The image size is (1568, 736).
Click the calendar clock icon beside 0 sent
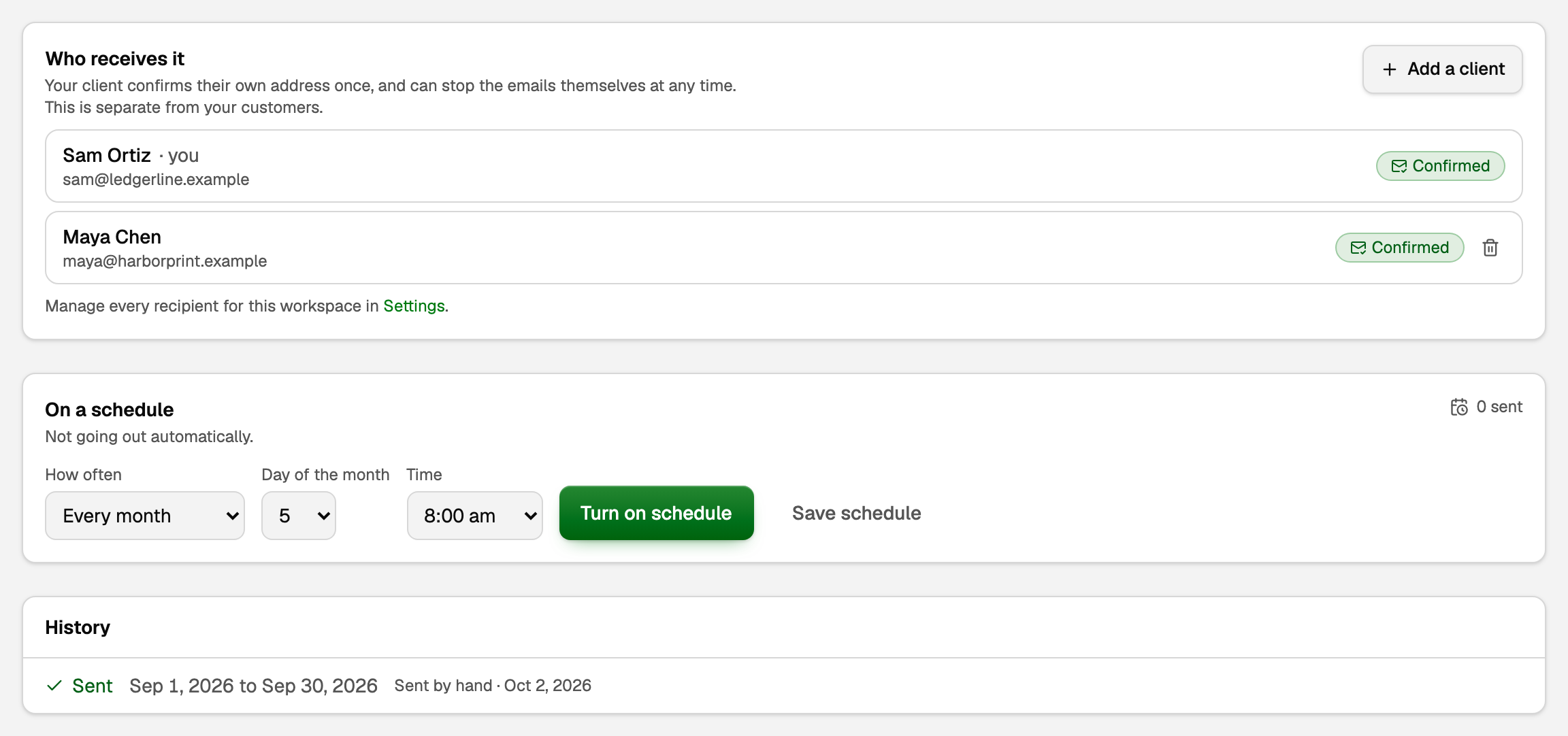pos(1459,407)
